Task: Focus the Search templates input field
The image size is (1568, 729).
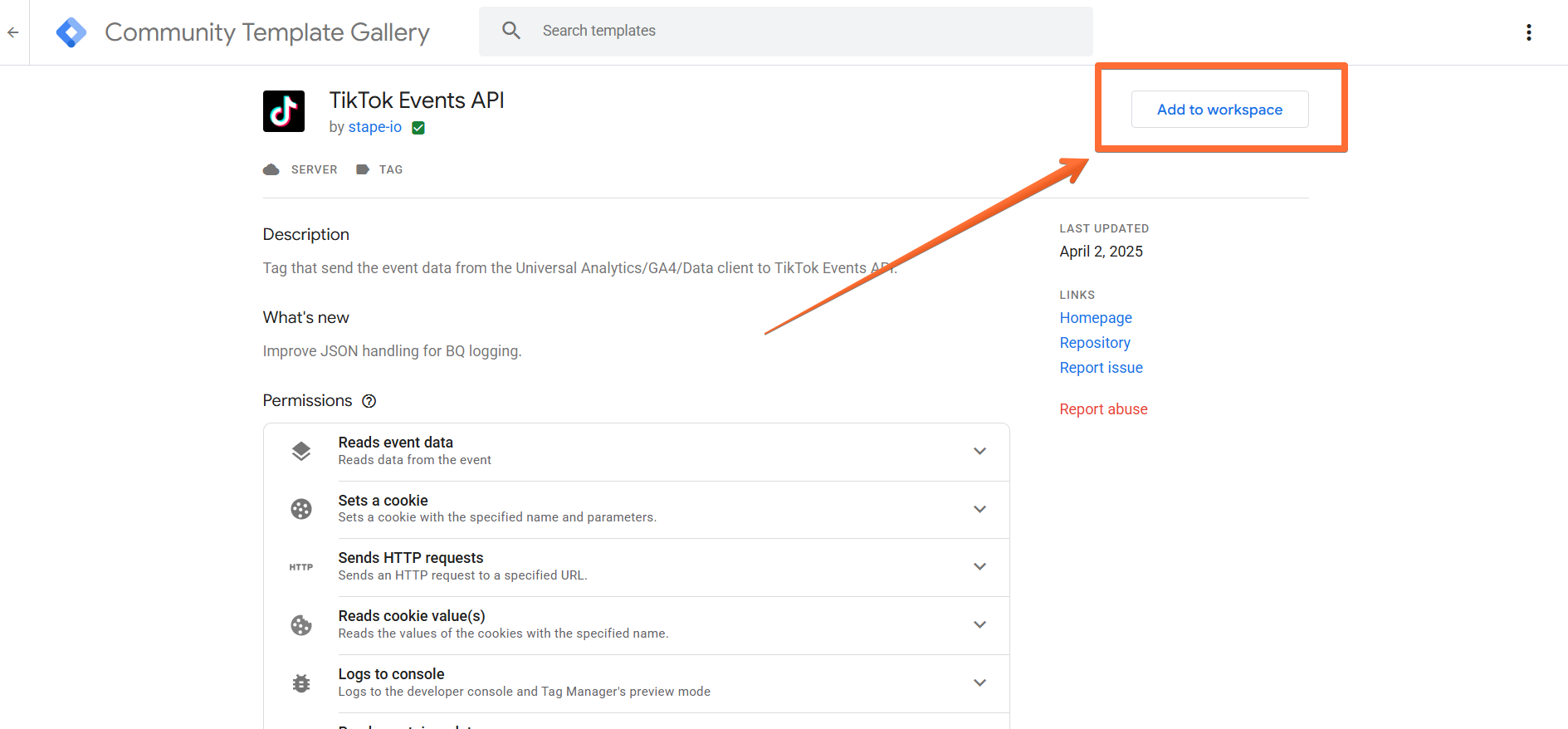Action: coord(786,32)
